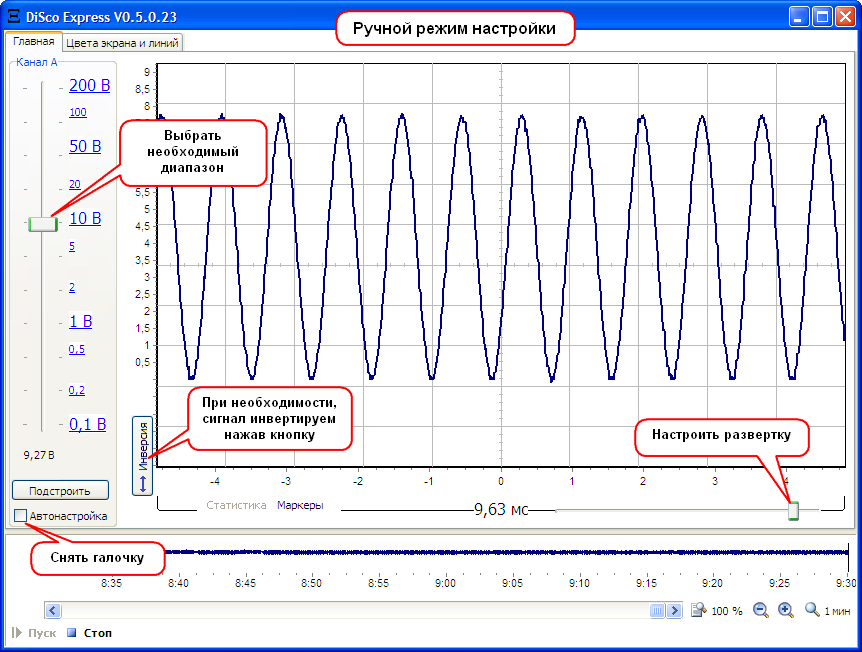The width and height of the screenshot is (862, 652).
Task: Select the 1 В voltage range
Action: [80, 321]
